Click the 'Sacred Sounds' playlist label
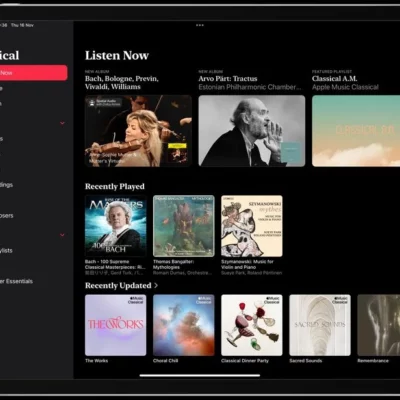This screenshot has height=400, width=400. [x=306, y=361]
